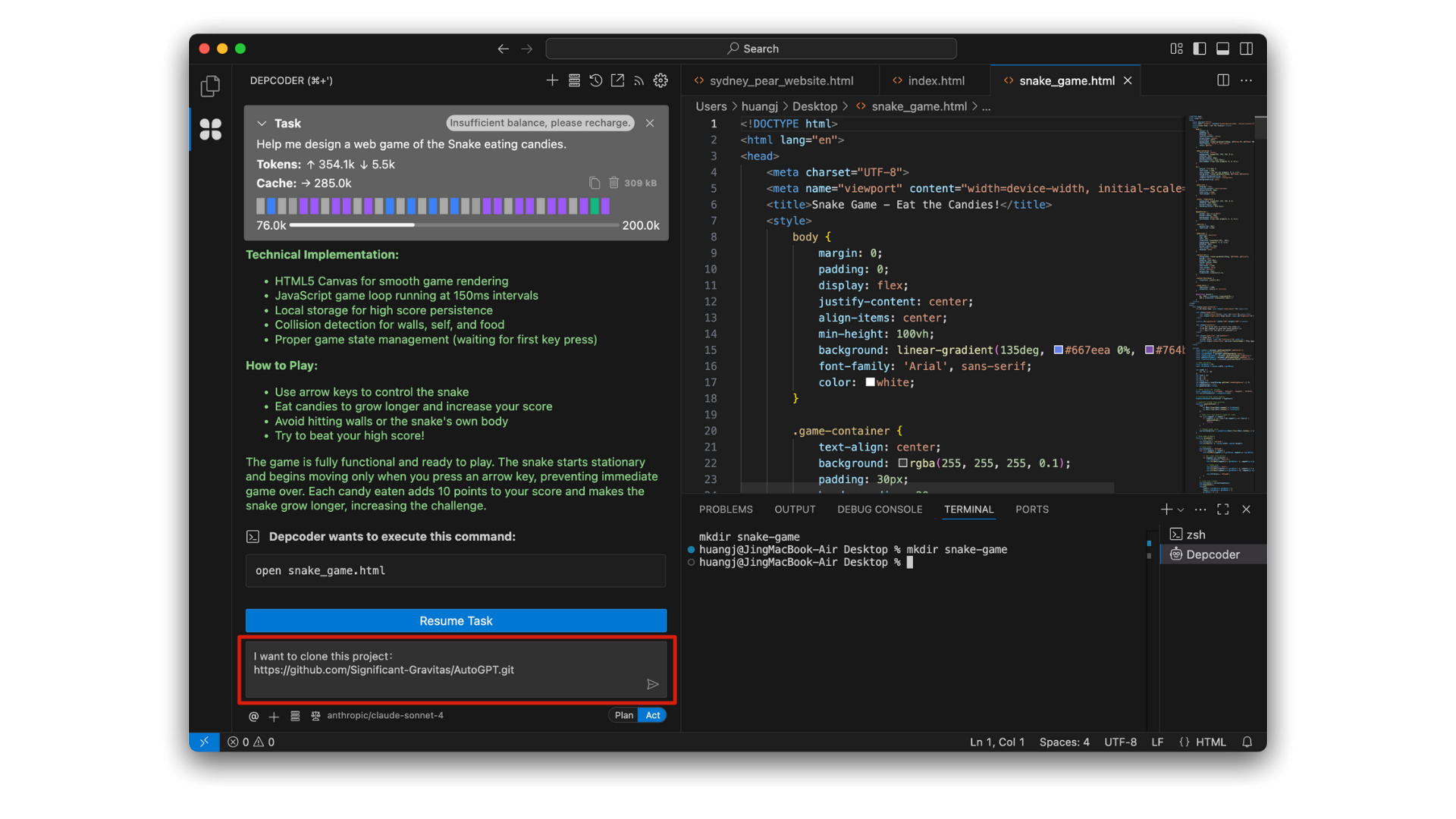
Task: Open the PROBLEMS panel tab
Action: (x=726, y=510)
